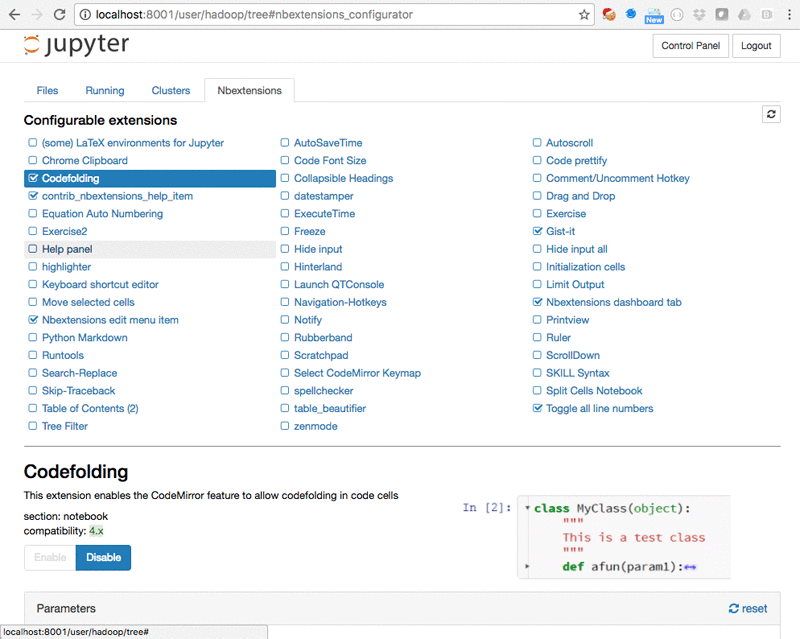
Task: Uncheck the Codefolding extension
Action: pos(32,177)
